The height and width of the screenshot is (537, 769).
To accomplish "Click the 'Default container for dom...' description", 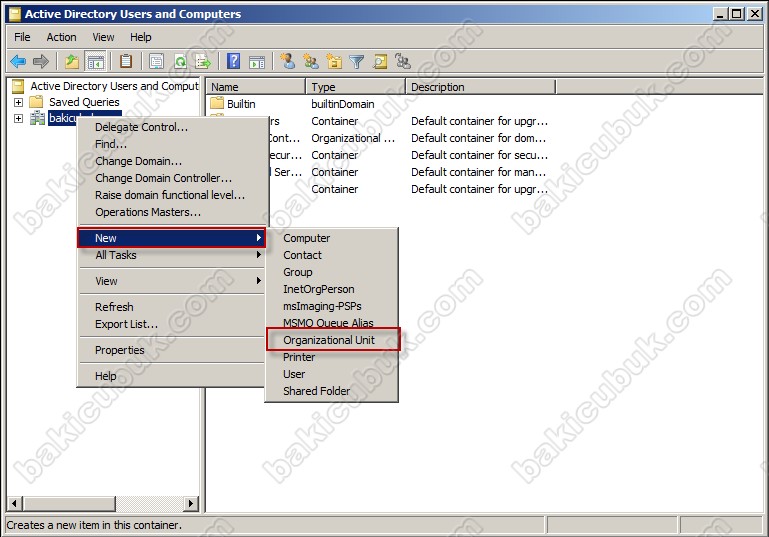I will (478, 138).
